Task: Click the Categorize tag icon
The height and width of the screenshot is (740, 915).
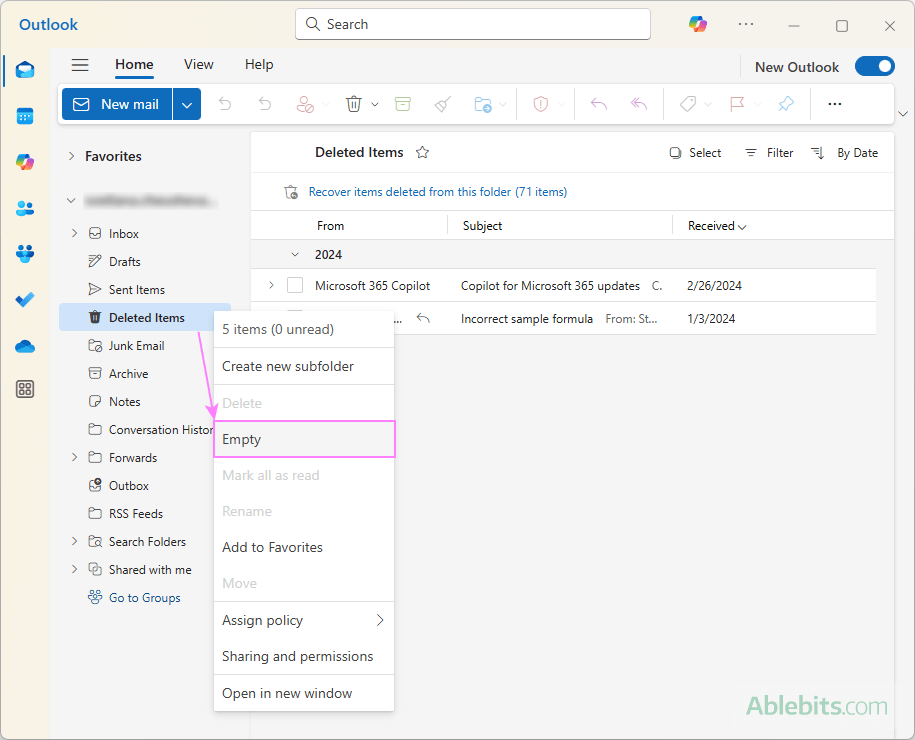Action: point(688,104)
